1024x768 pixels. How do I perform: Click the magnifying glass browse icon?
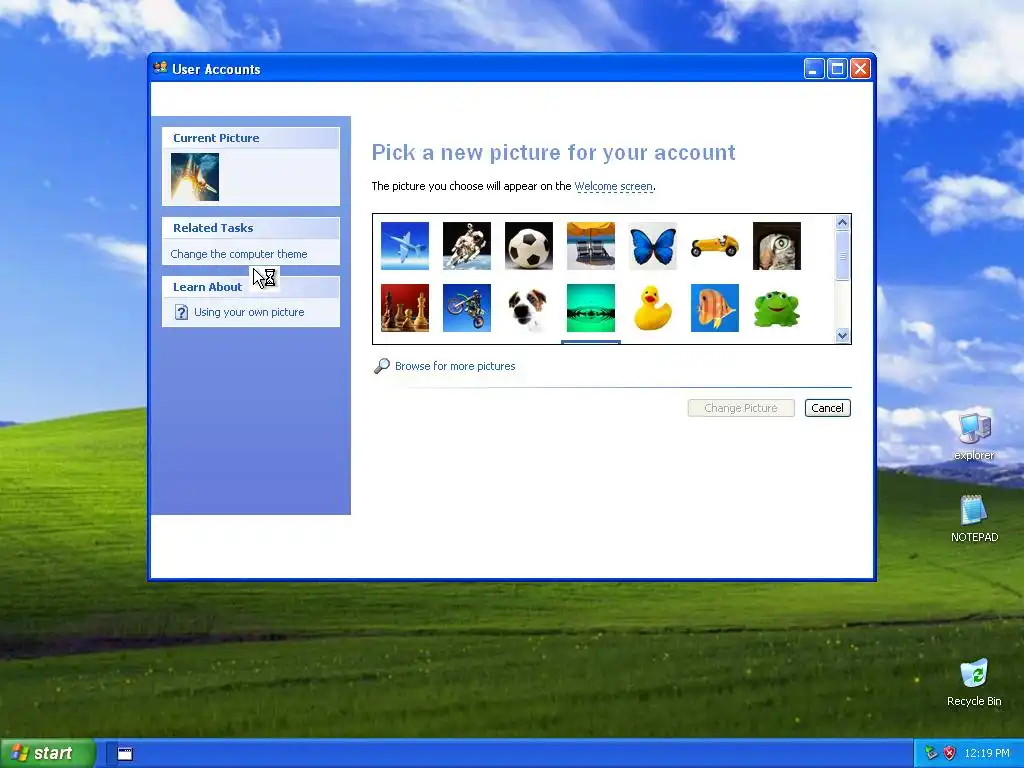click(381, 366)
